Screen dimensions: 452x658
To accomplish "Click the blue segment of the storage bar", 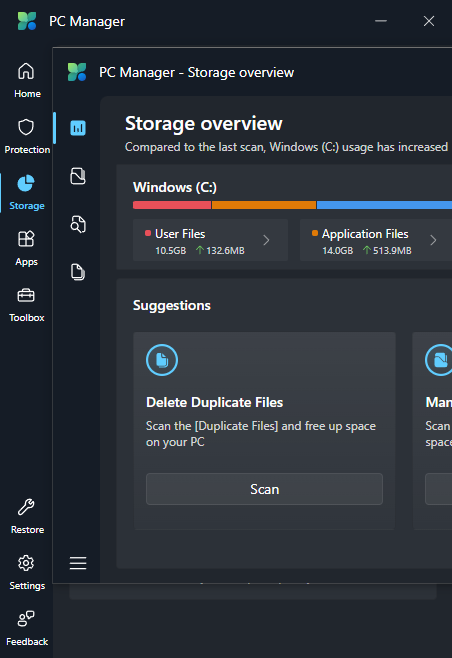I will click(x=384, y=205).
